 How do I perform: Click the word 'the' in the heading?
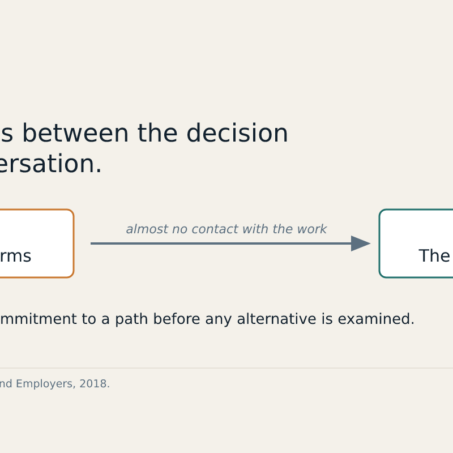(x=157, y=133)
